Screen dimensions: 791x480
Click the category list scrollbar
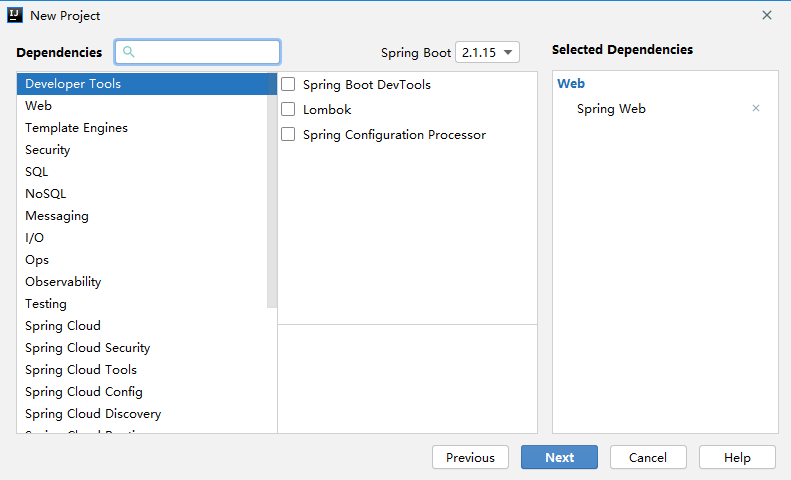click(x=272, y=191)
